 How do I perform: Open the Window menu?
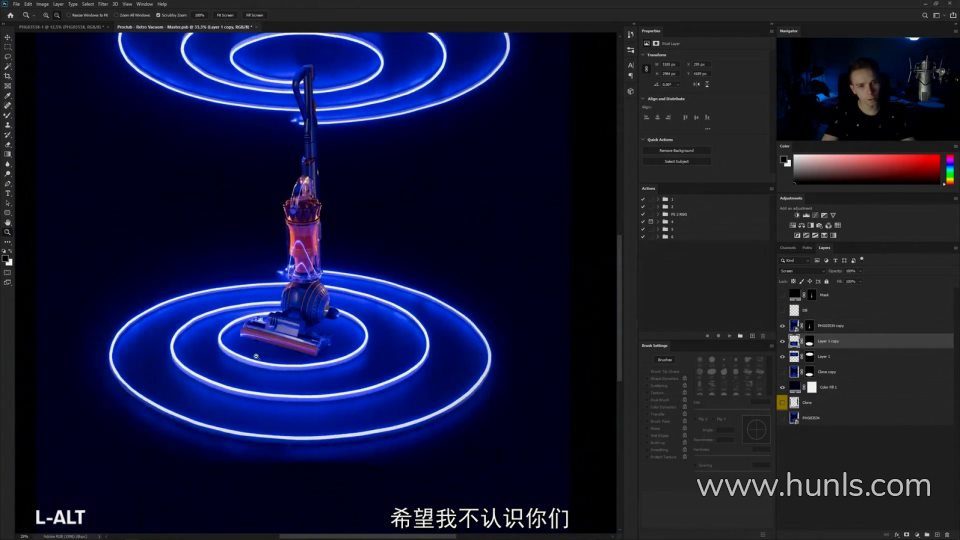[144, 4]
